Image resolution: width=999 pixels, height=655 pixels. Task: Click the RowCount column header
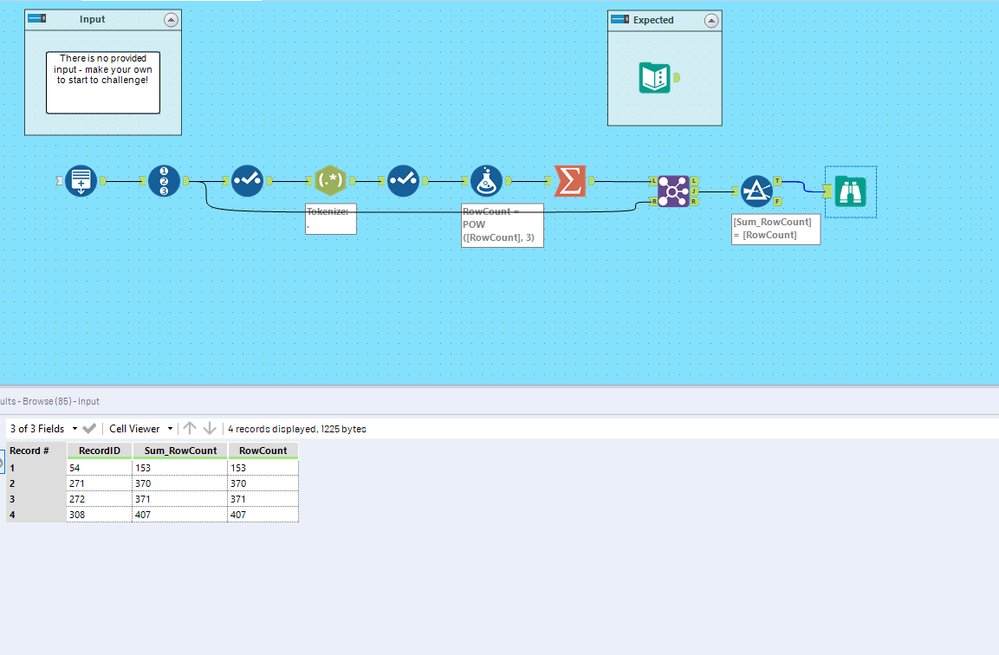point(263,450)
